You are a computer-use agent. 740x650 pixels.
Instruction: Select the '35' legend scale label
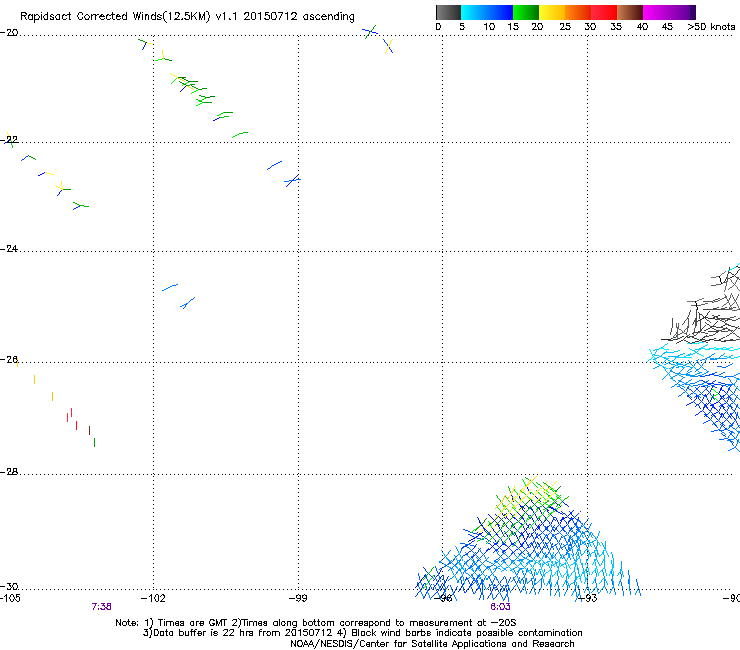(616, 27)
